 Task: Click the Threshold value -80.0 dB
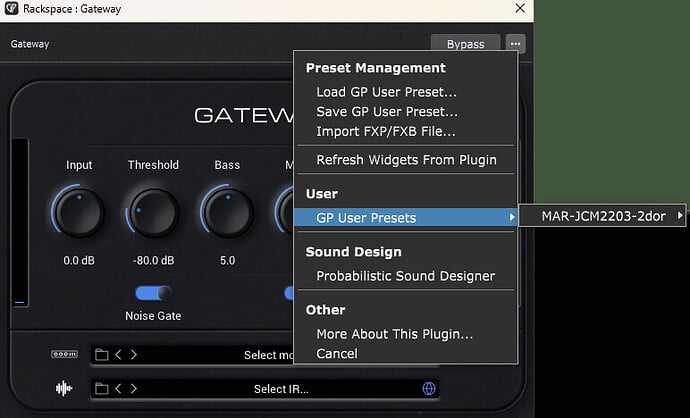click(154, 260)
